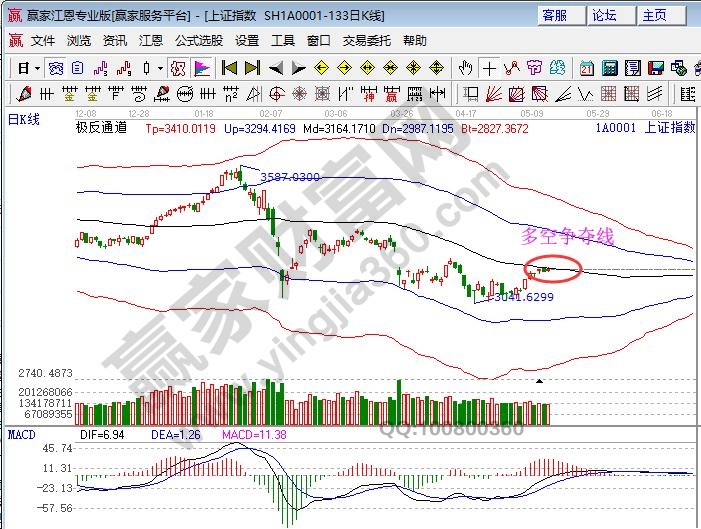
Task: Click the 论坛 button in title bar
Action: [x=605, y=15]
